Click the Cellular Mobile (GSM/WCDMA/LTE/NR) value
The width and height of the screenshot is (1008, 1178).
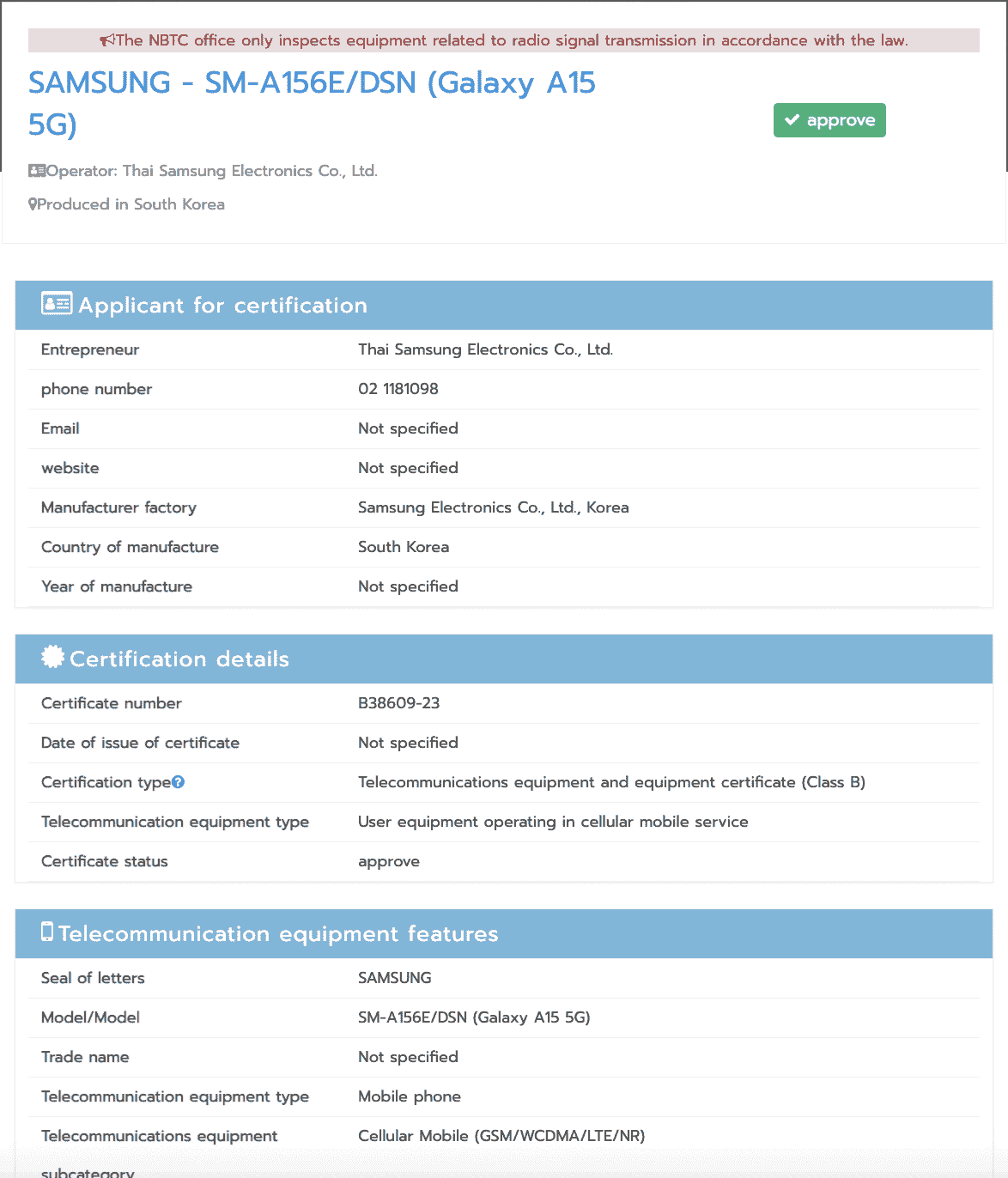click(x=501, y=1136)
